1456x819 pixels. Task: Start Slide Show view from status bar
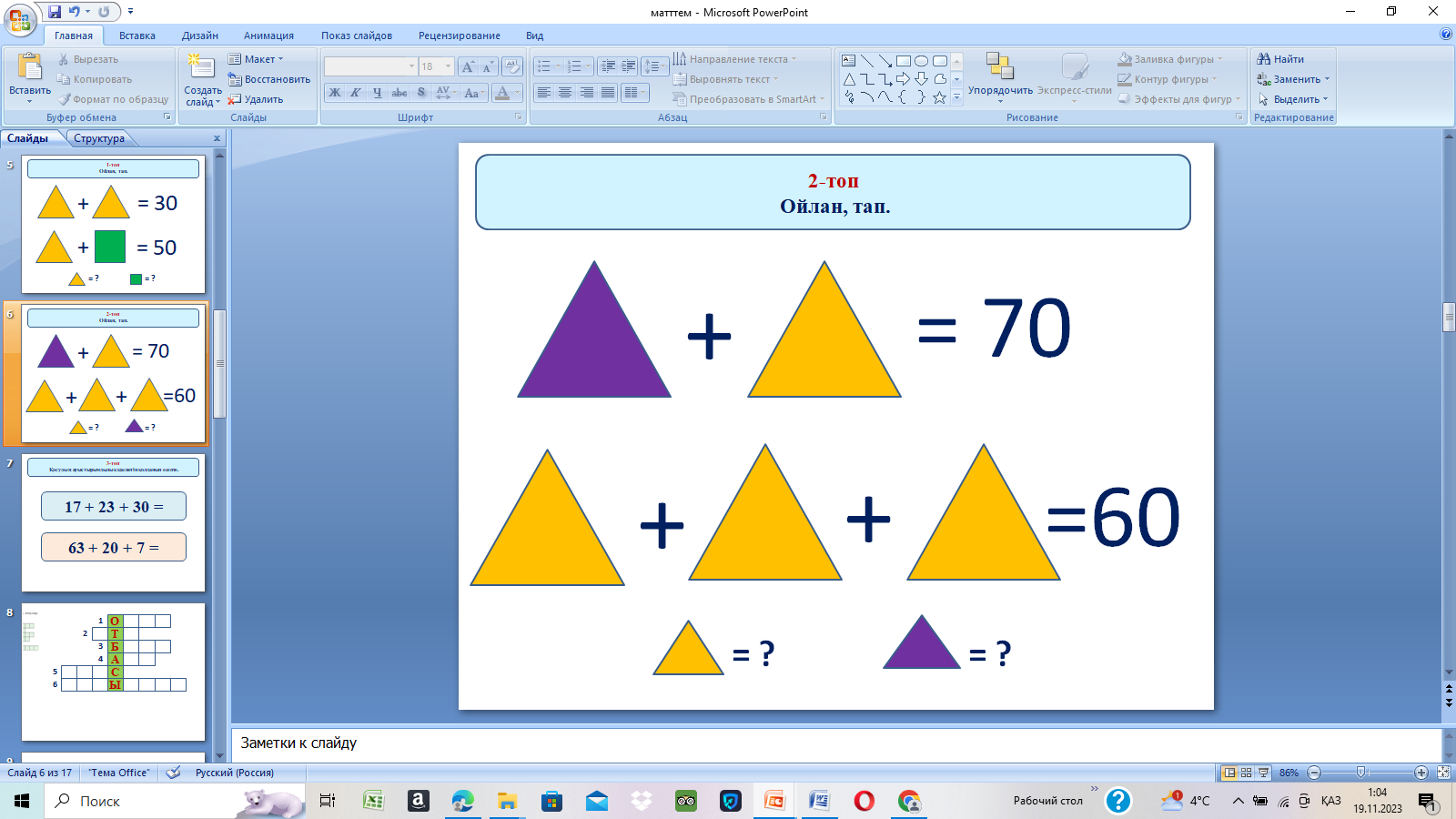[x=1263, y=773]
